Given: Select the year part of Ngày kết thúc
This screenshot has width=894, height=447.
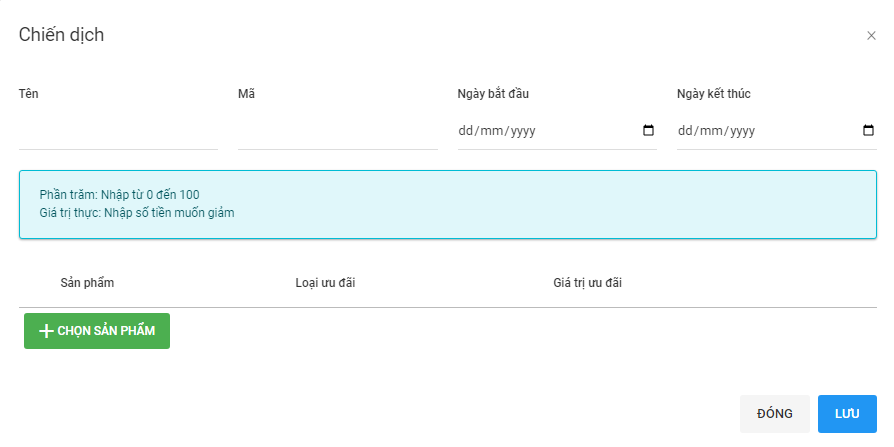Looking at the screenshot, I should pyautogui.click(x=742, y=131).
